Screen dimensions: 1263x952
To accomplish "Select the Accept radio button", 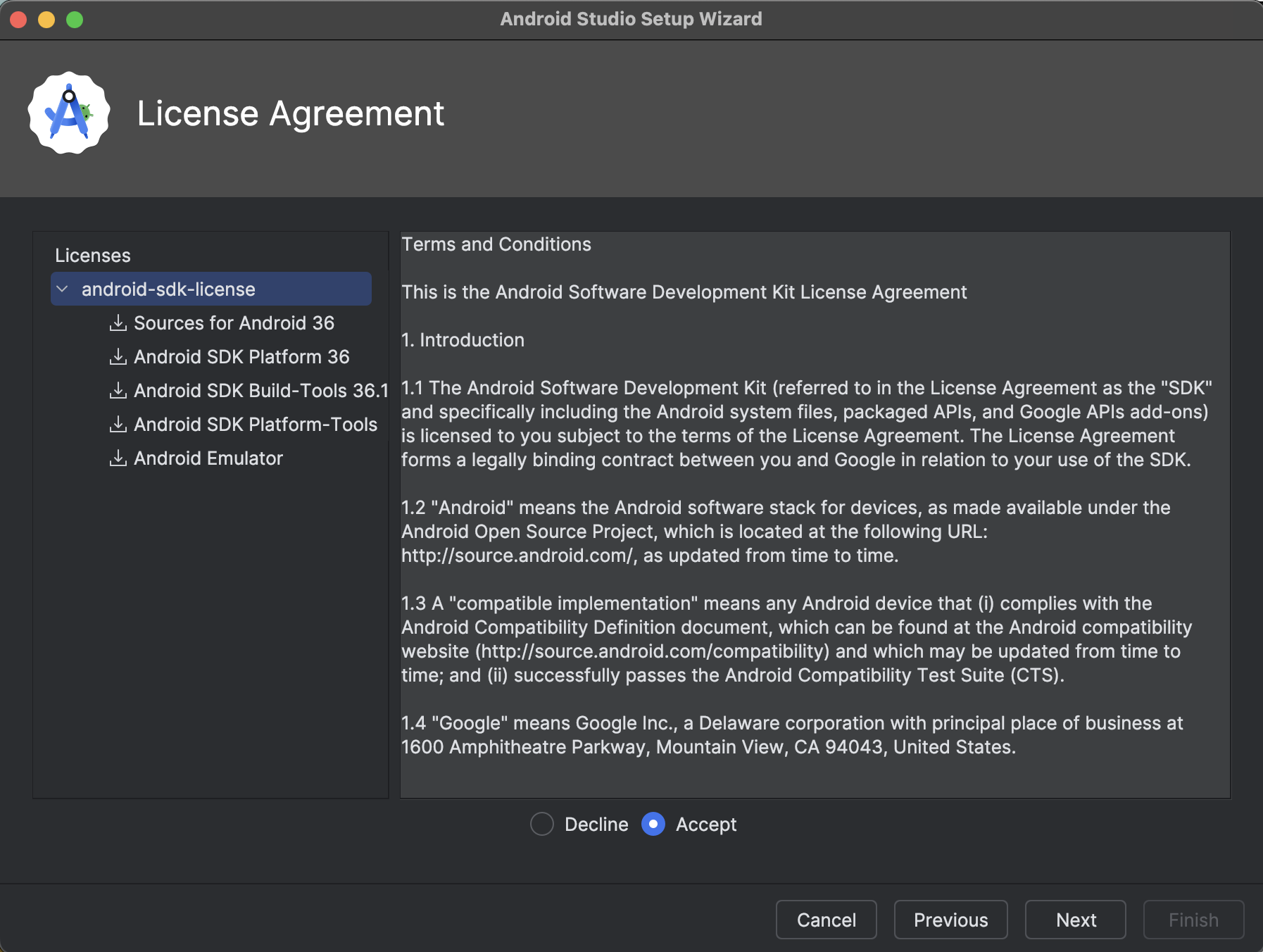I will tap(653, 824).
